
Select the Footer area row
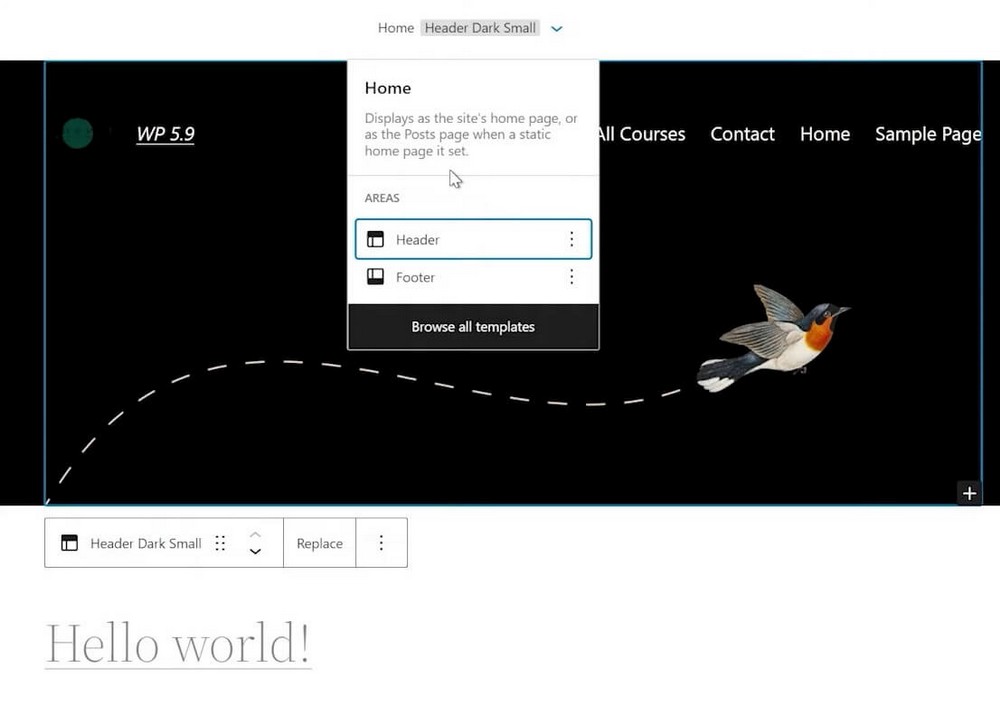(x=473, y=277)
